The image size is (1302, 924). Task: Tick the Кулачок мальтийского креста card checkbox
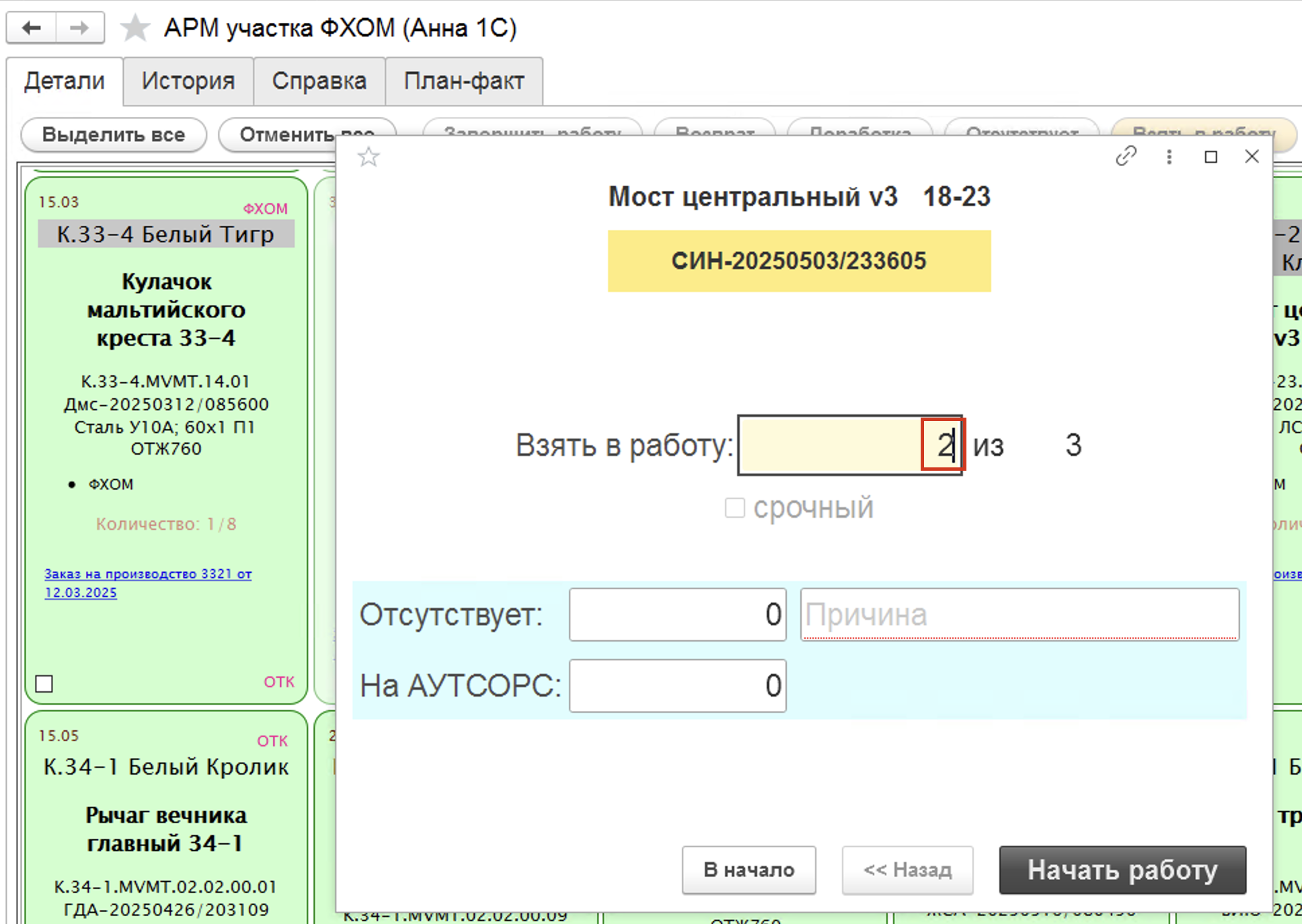(x=44, y=683)
